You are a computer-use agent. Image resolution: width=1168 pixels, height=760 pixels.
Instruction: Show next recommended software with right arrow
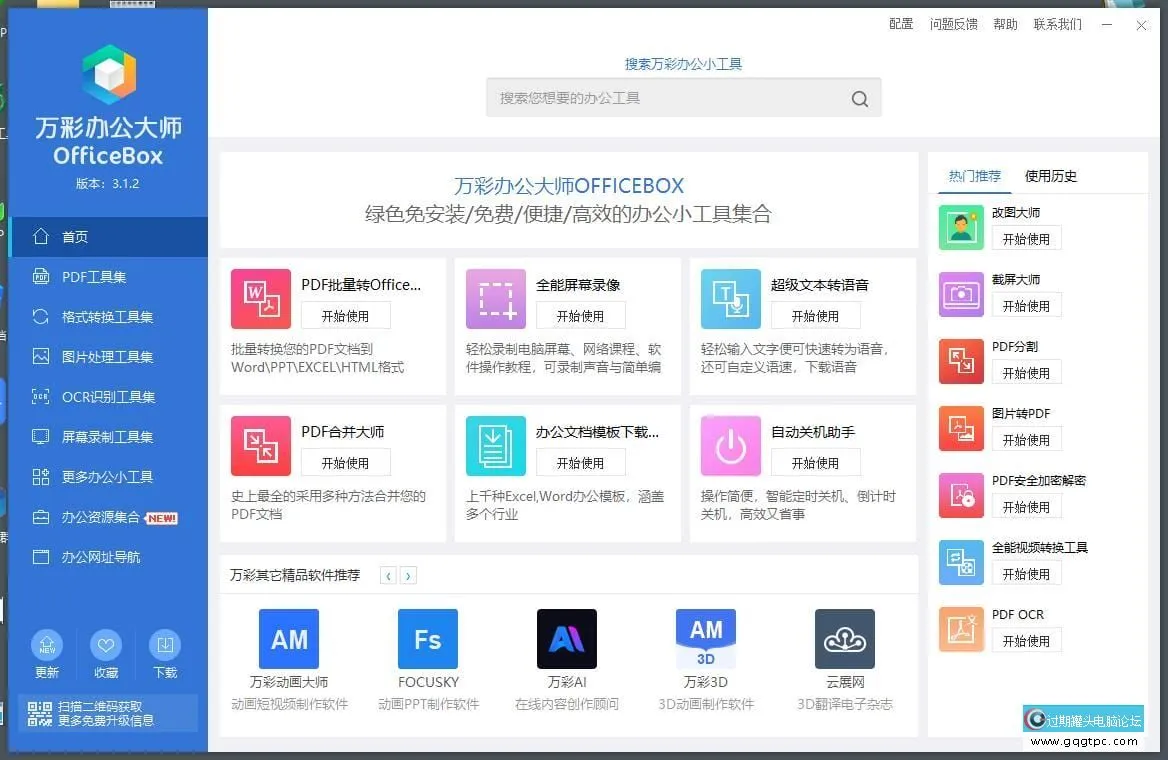click(x=408, y=575)
